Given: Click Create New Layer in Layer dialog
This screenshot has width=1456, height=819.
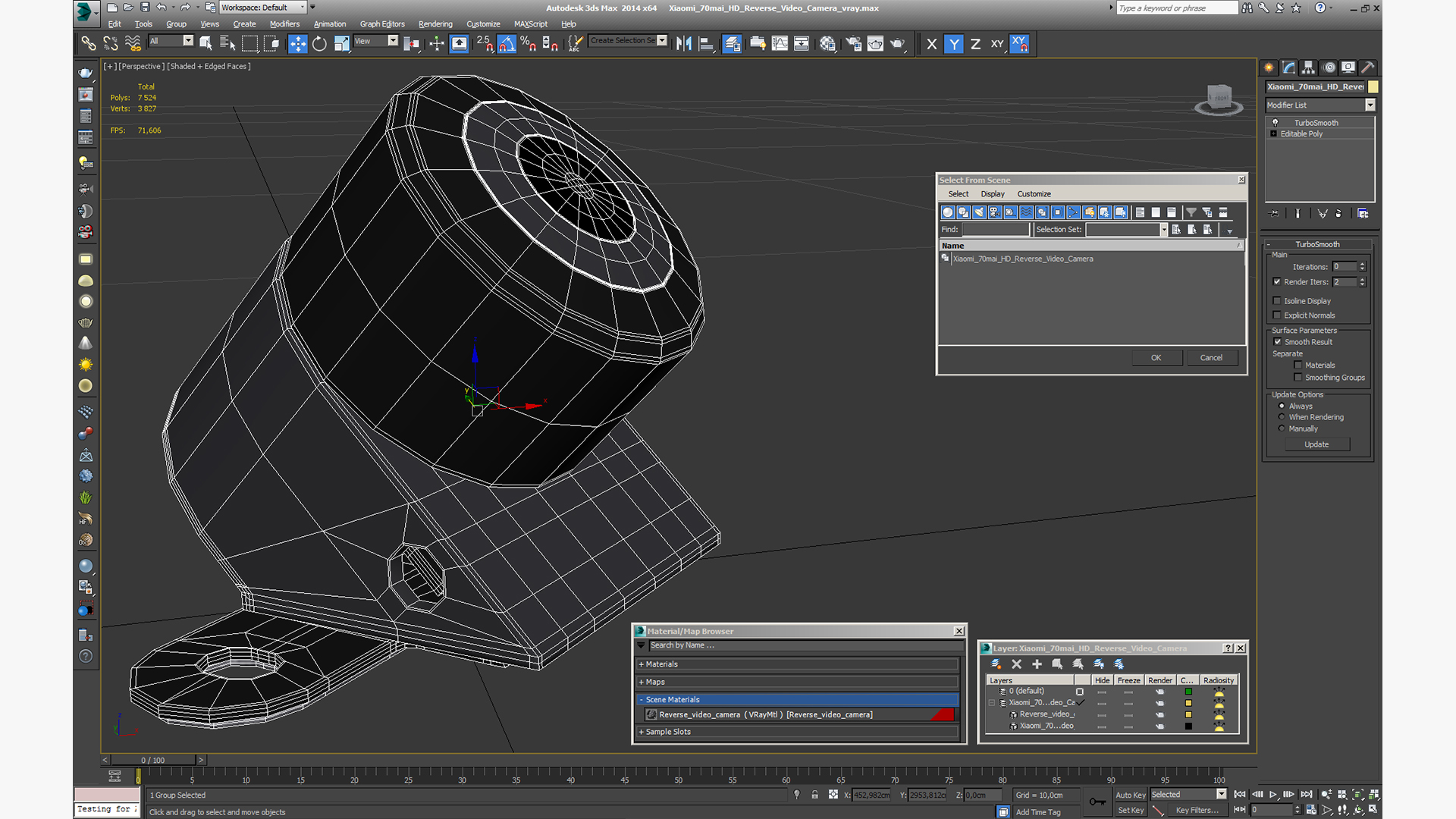Looking at the screenshot, I should (x=996, y=664).
